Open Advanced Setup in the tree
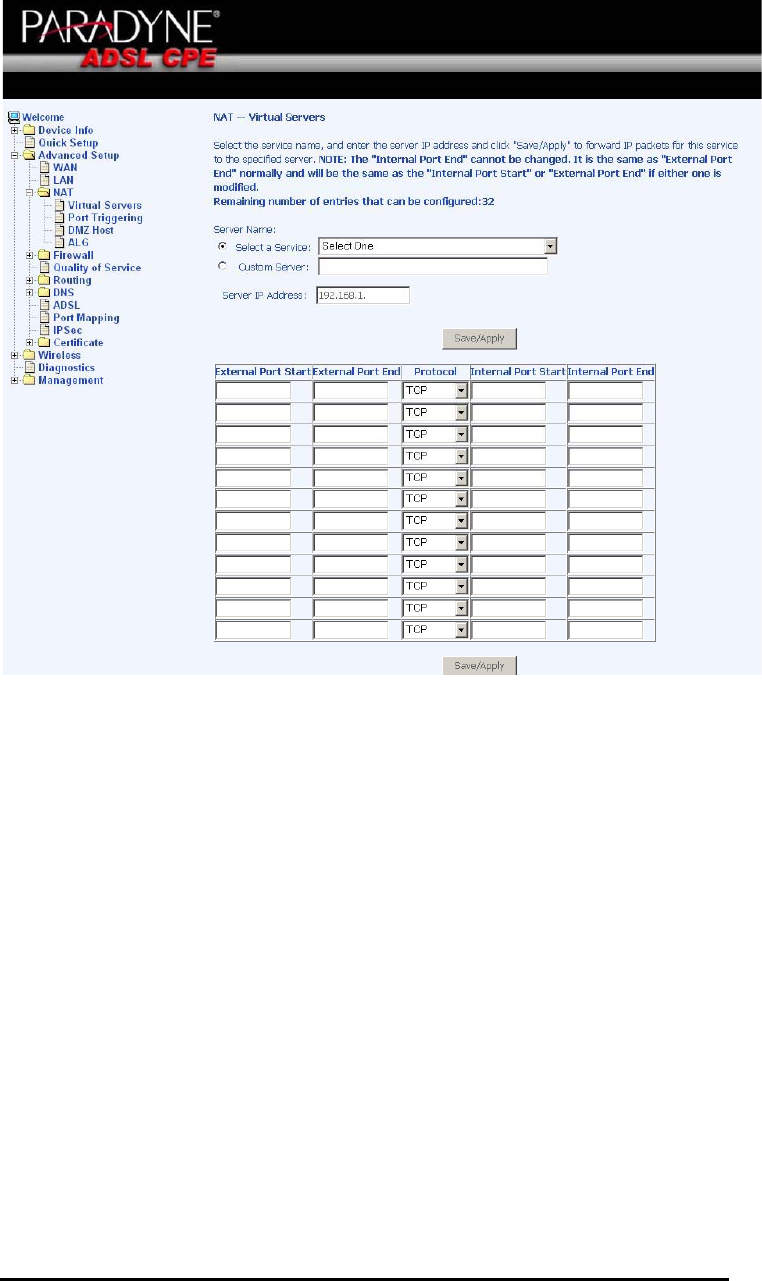 coord(78,155)
